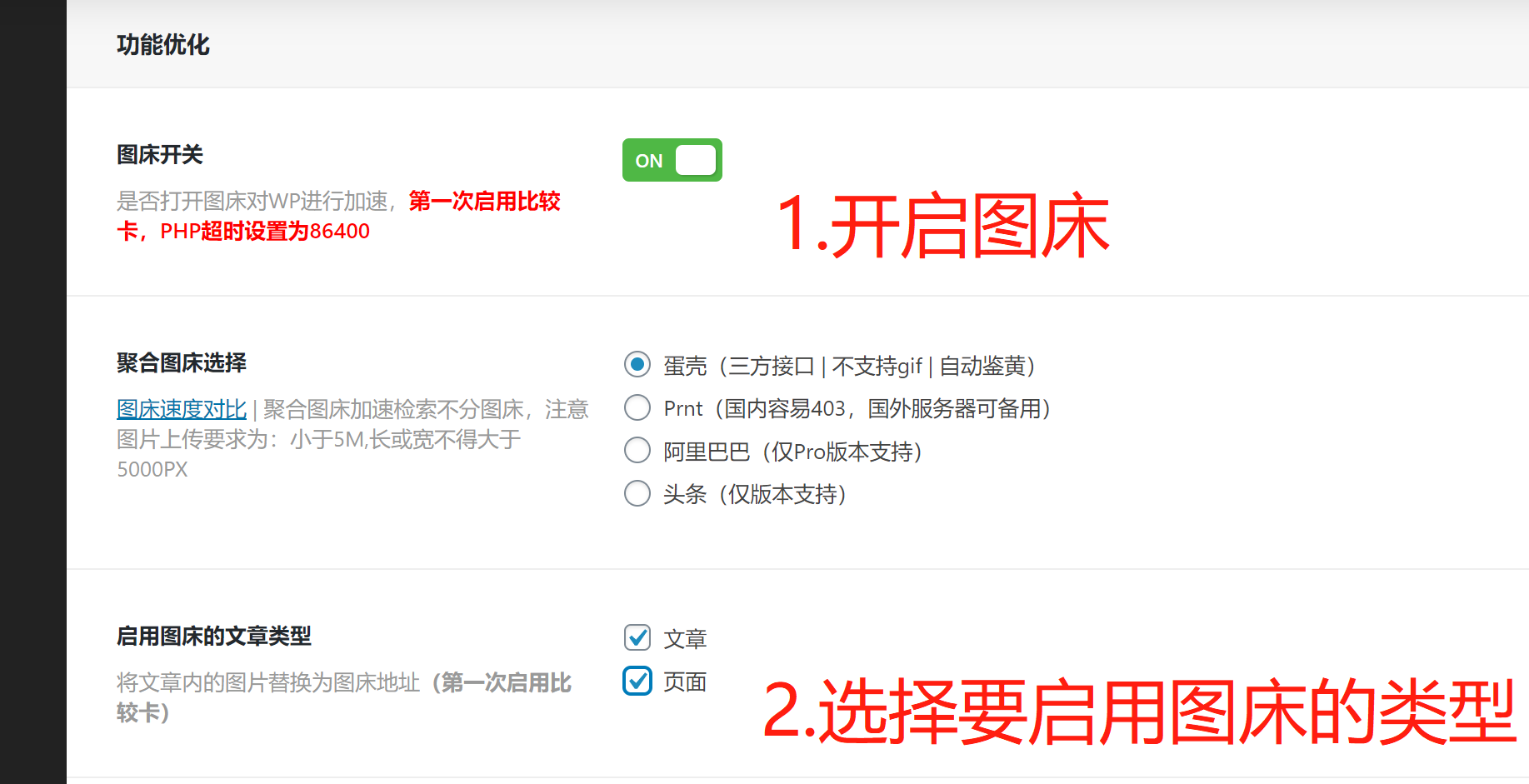Click the 文章 checkbox label text
Screen dimensions: 1529x784
683,637
